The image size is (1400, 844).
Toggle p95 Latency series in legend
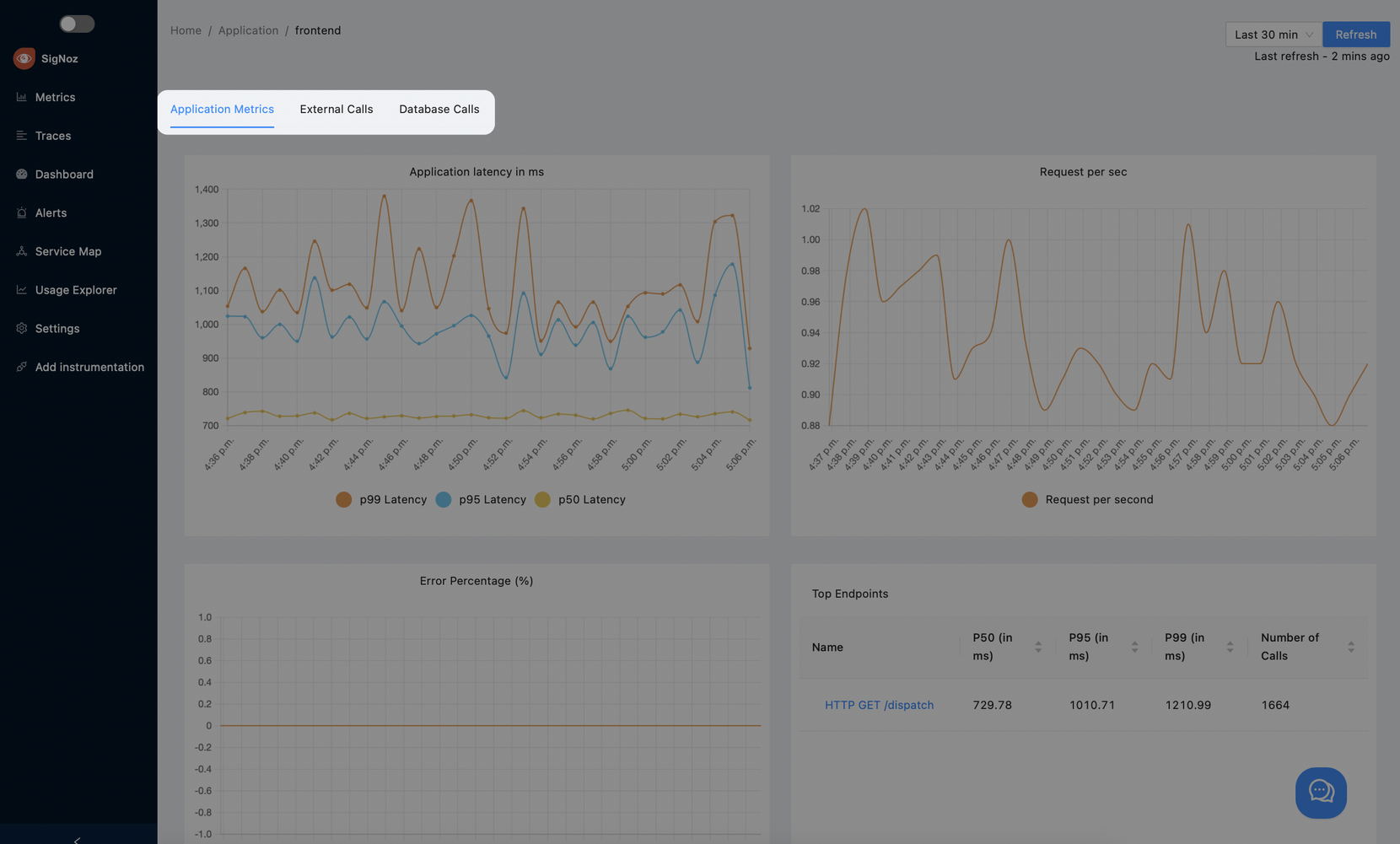click(x=444, y=500)
